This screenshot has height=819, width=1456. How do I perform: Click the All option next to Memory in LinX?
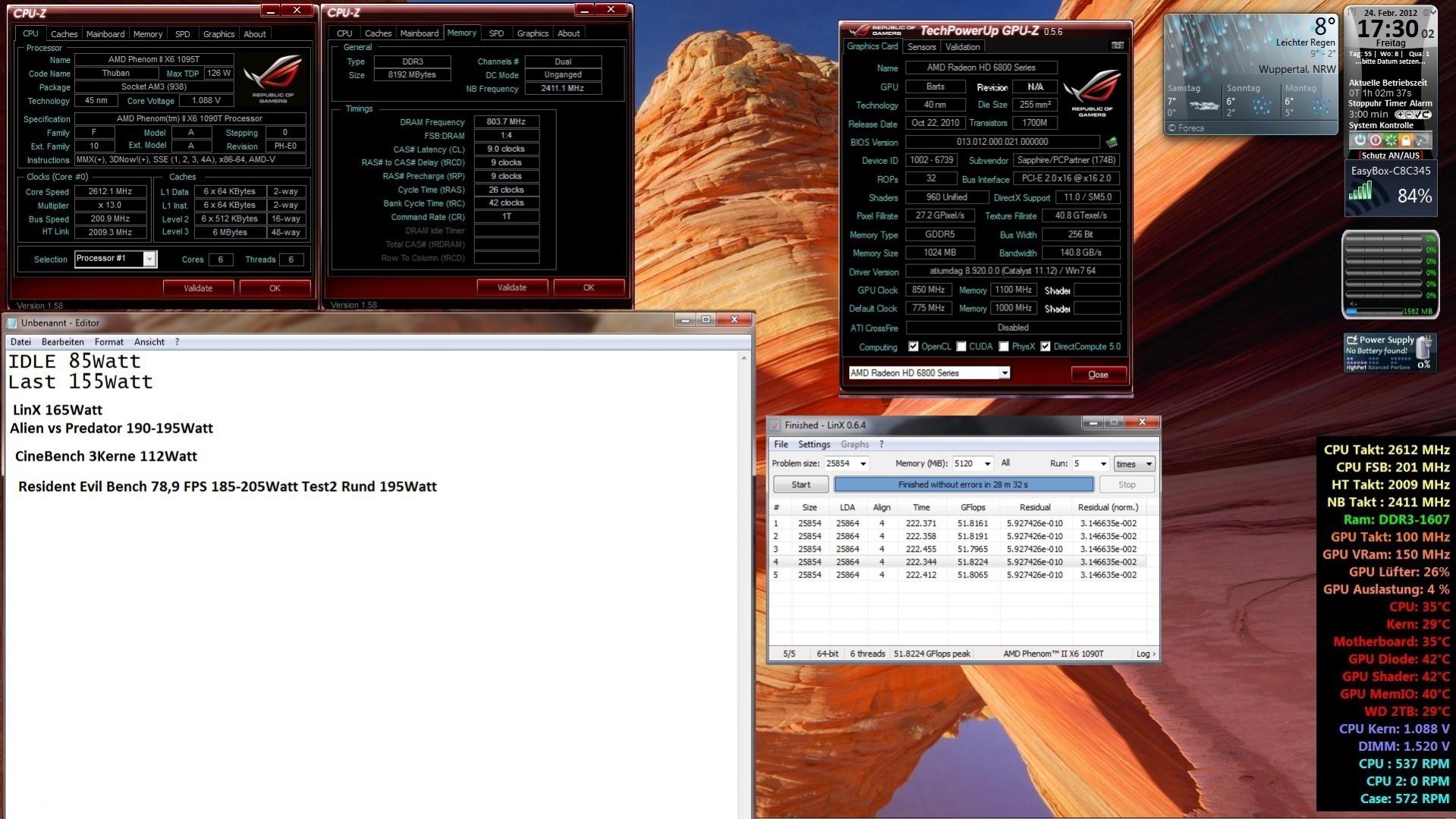tap(1005, 463)
